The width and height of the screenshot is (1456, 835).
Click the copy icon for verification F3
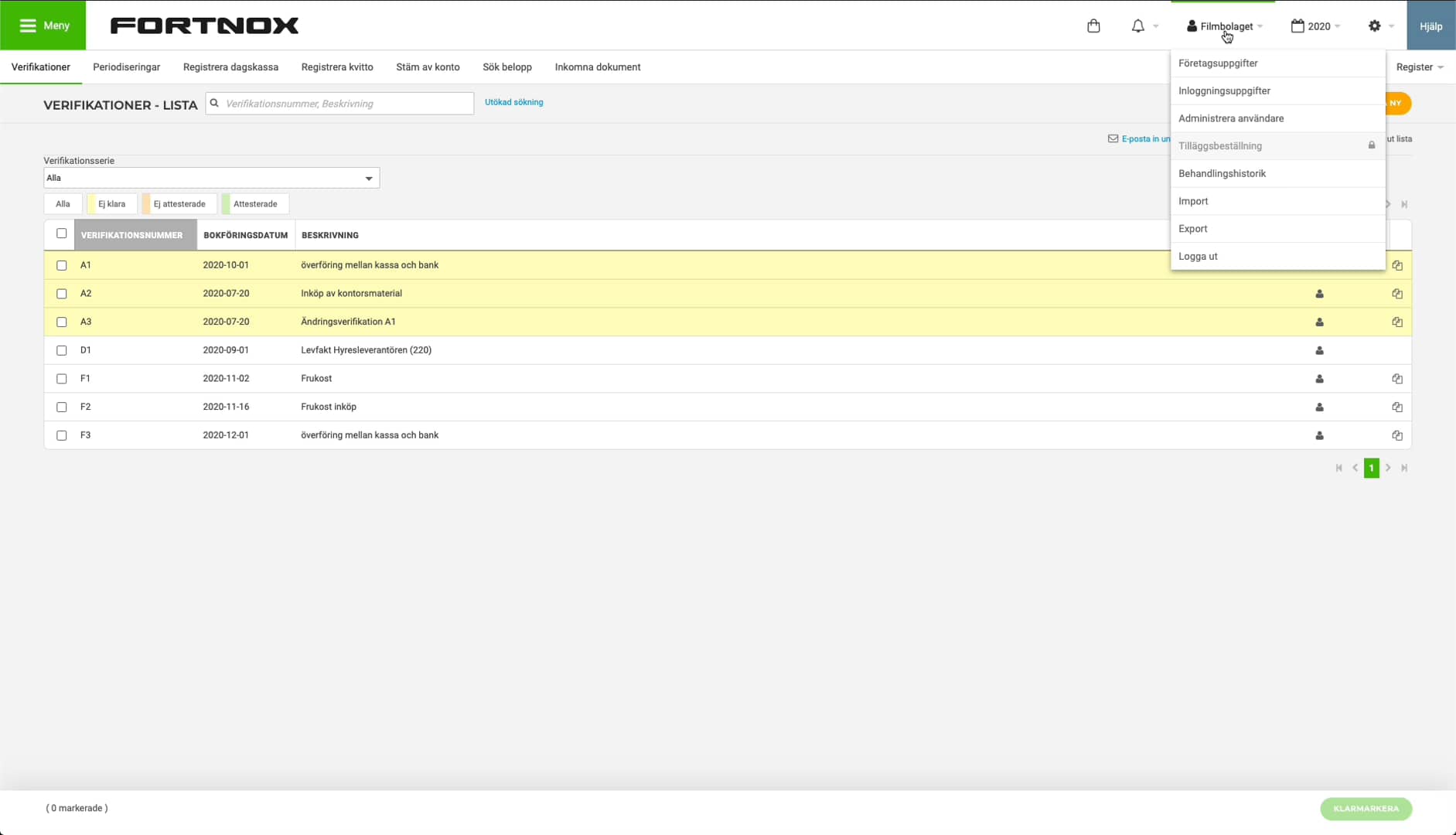pos(1397,435)
